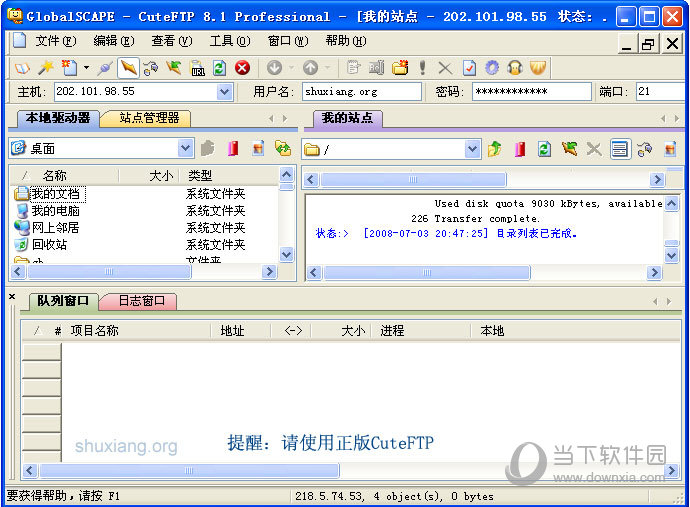Screen dimensions: 690x507
Task: Click the golden shield icon in toolbar
Action: 538,68
